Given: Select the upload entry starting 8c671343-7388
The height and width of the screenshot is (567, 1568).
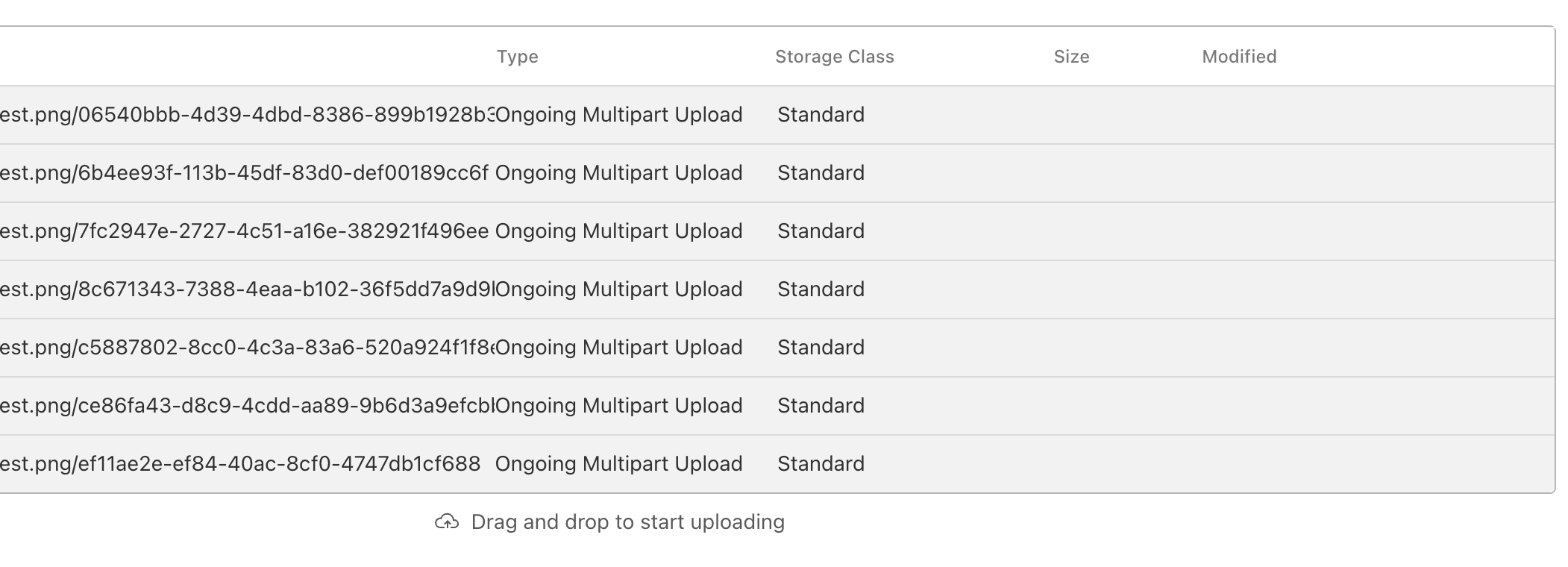Looking at the screenshot, I should (246, 289).
